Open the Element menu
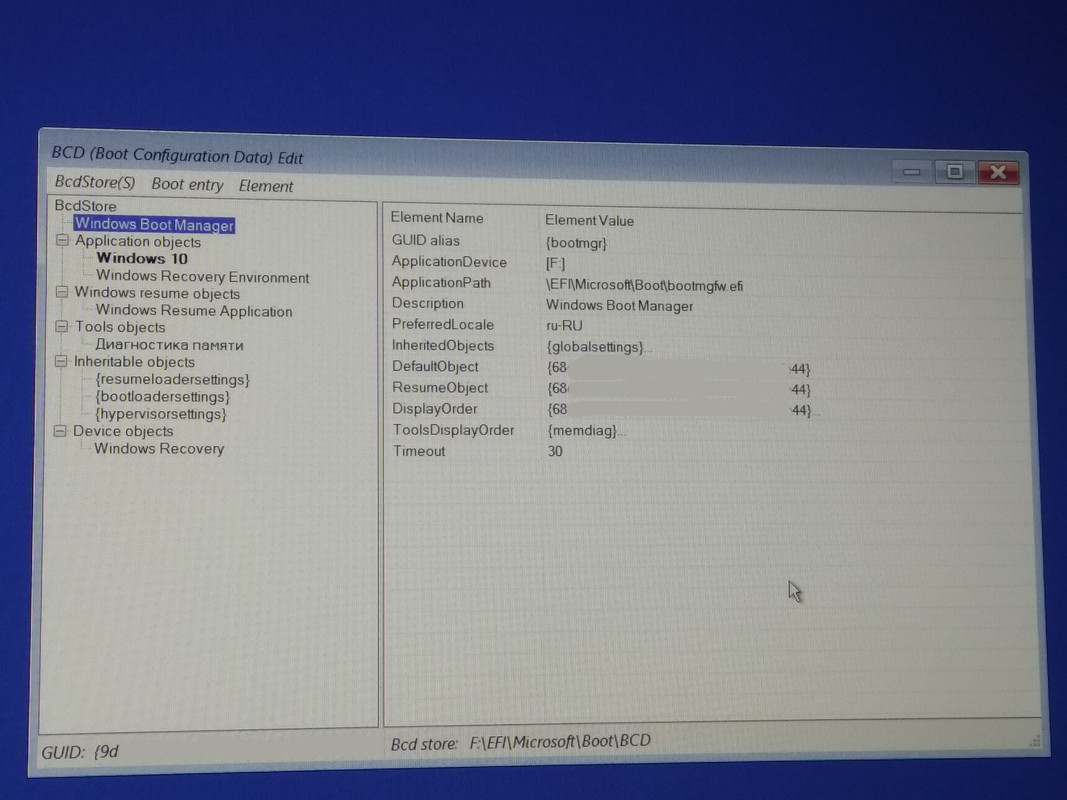 coord(265,186)
